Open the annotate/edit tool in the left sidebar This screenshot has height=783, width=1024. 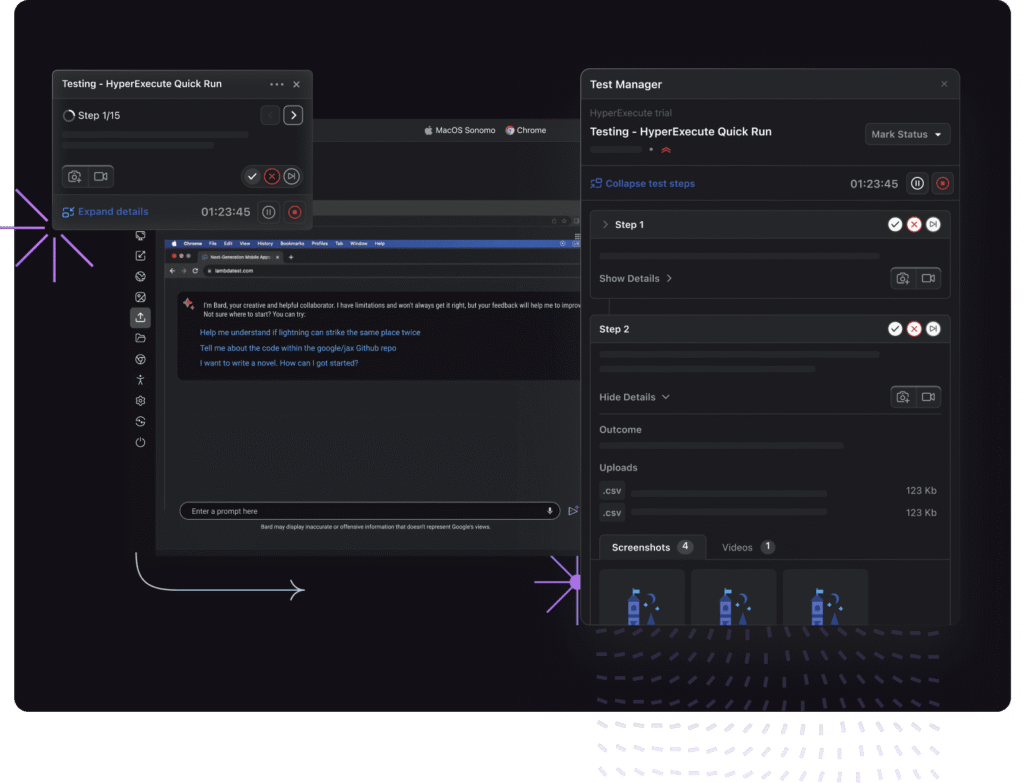click(x=140, y=255)
